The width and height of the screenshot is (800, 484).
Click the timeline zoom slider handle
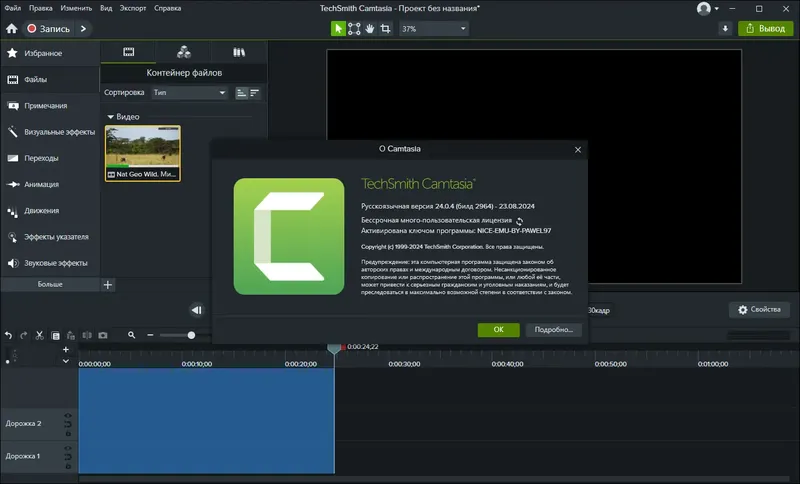[x=191, y=335]
